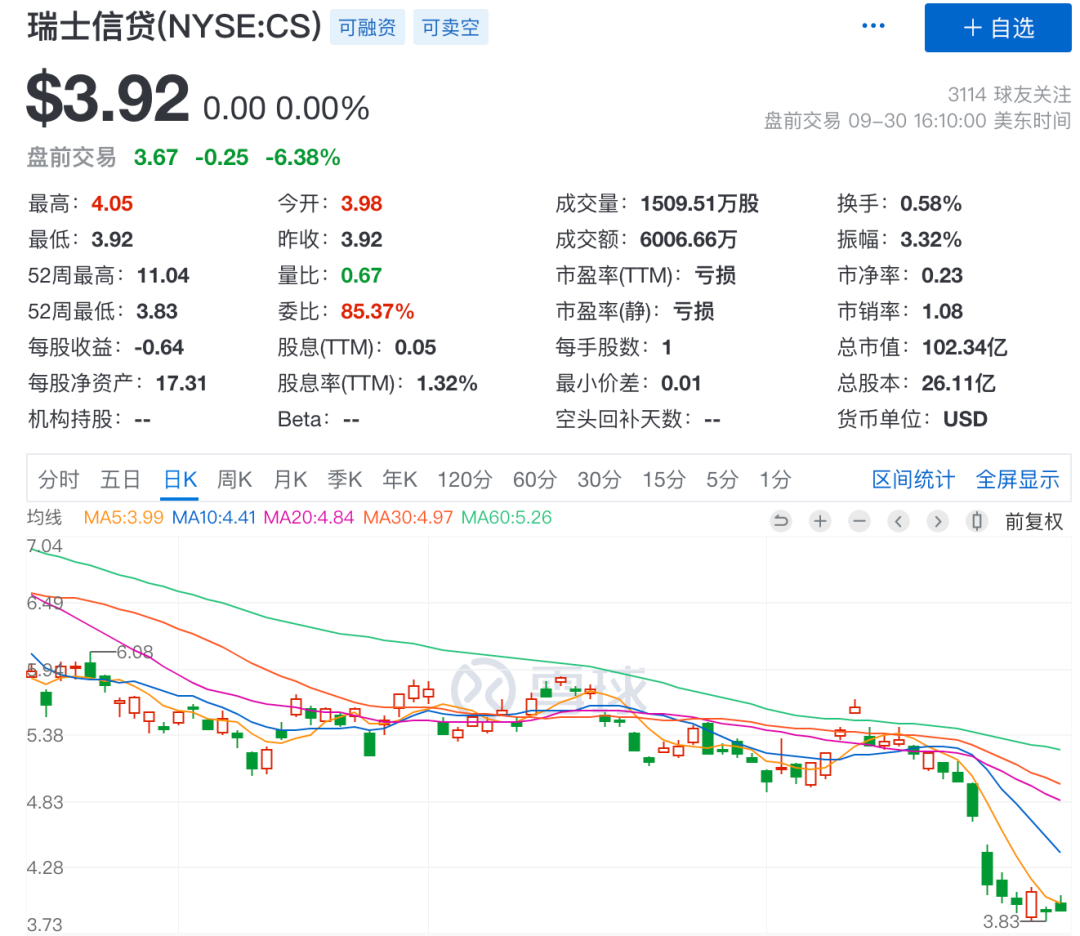Click the 最高 value 4.05

tap(112, 203)
